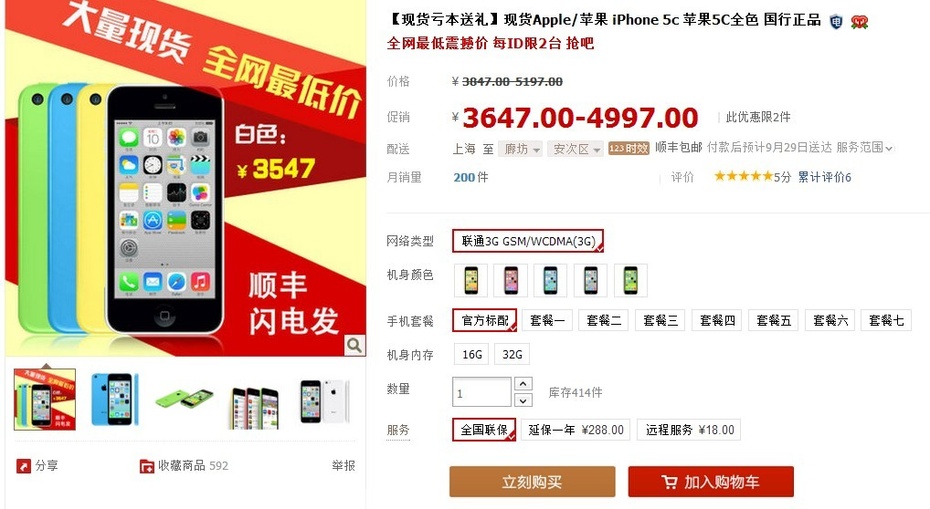
Task: Open the 安次区 district dropdown
Action: coord(575,149)
